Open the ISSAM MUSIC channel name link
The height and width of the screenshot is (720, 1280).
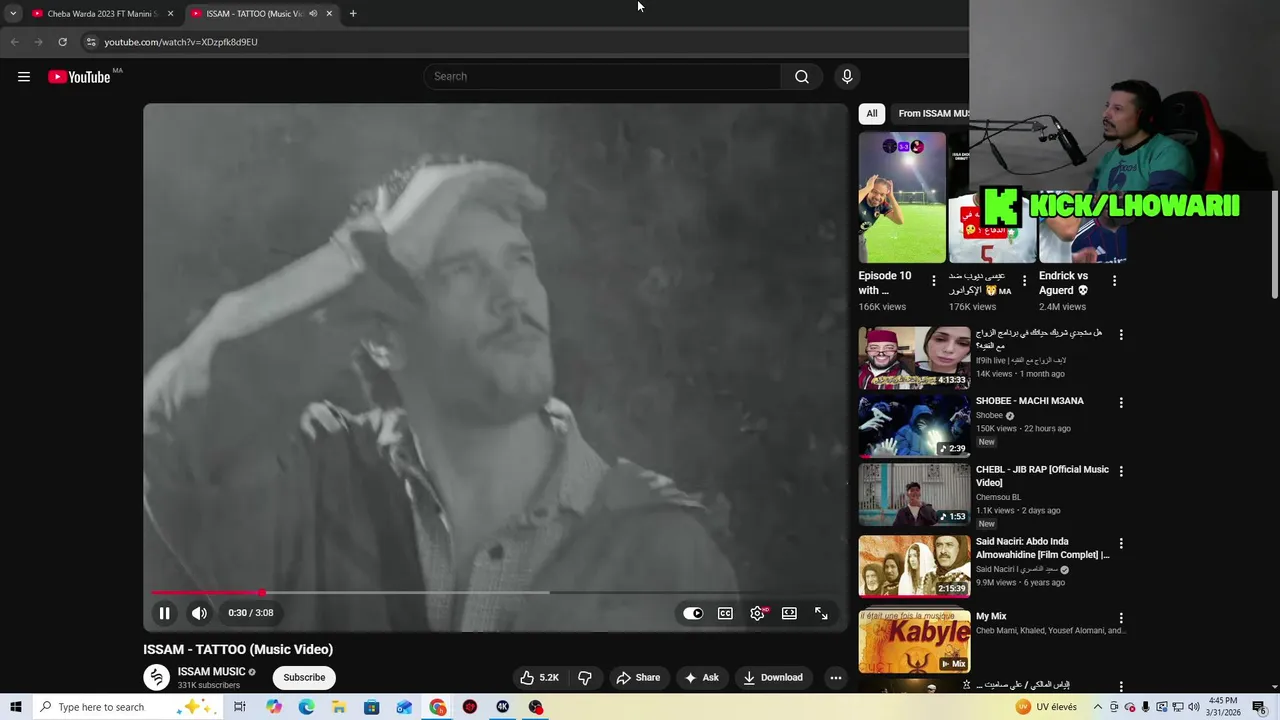(x=211, y=672)
